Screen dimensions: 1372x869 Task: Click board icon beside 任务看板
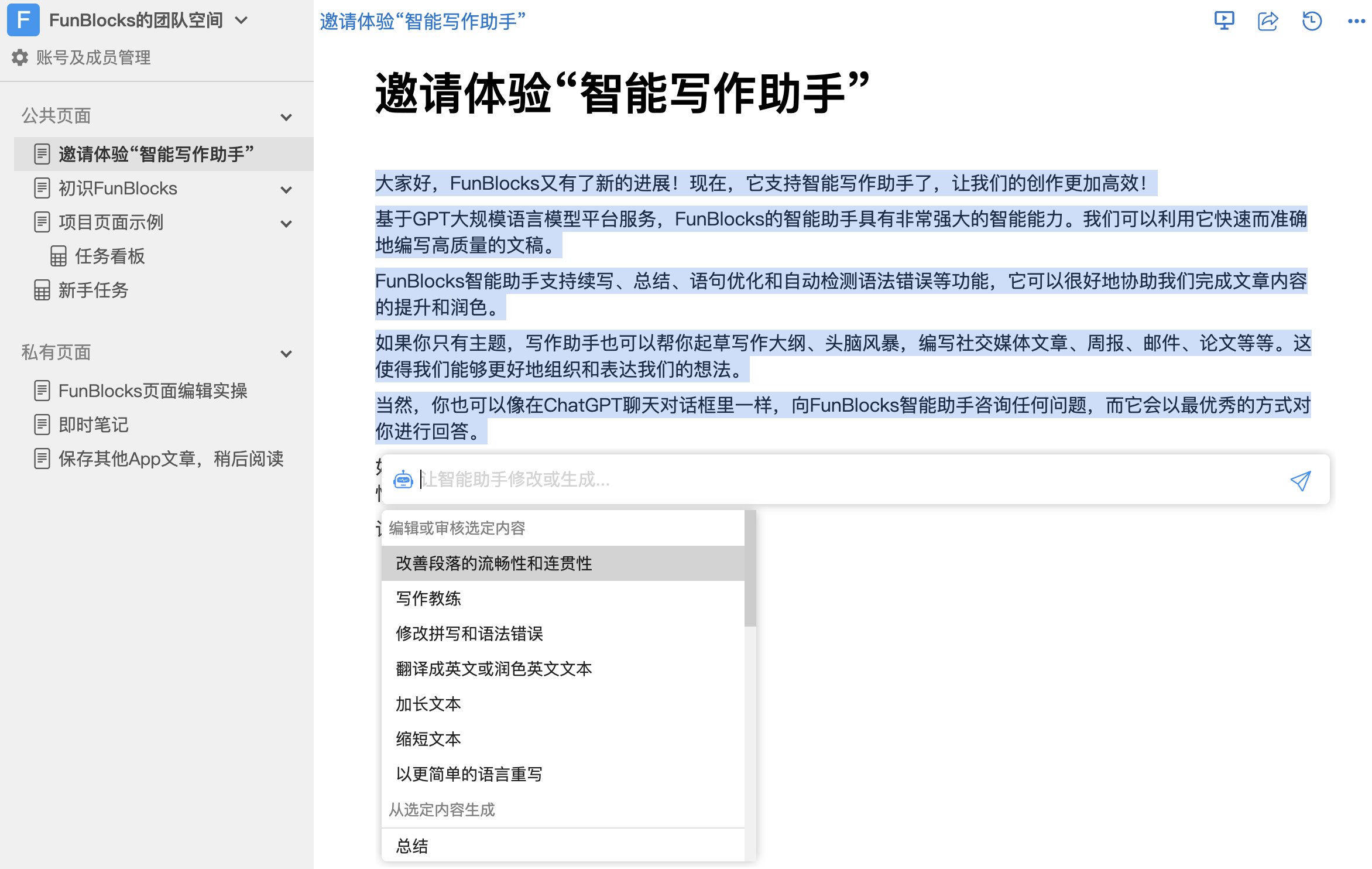(x=59, y=256)
